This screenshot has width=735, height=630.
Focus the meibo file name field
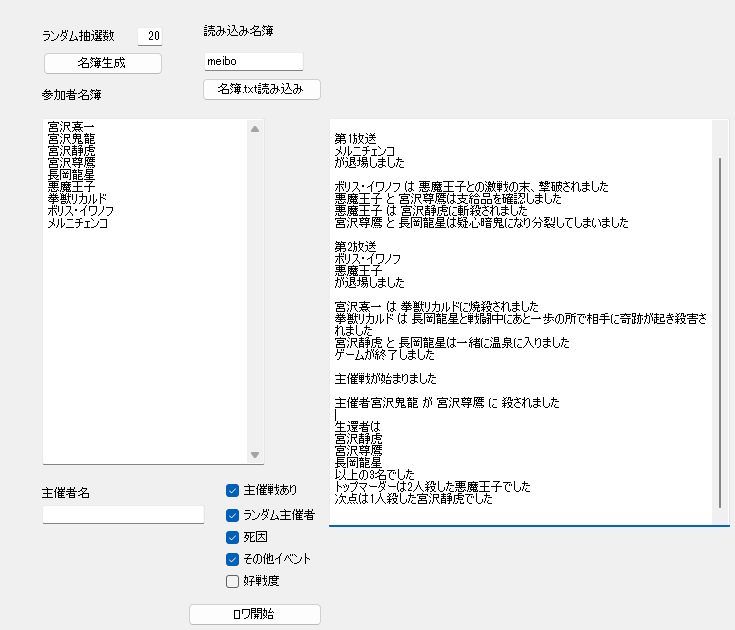[x=253, y=62]
